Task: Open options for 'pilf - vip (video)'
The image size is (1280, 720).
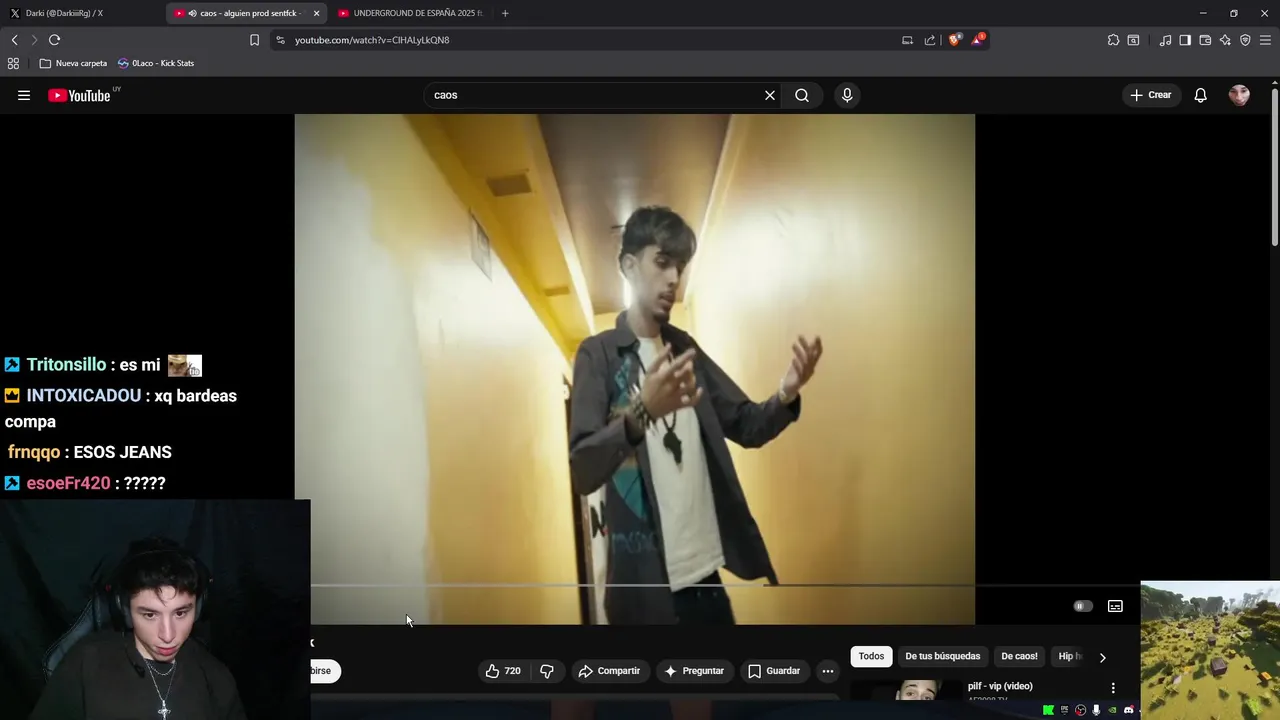Action: pyautogui.click(x=1113, y=688)
